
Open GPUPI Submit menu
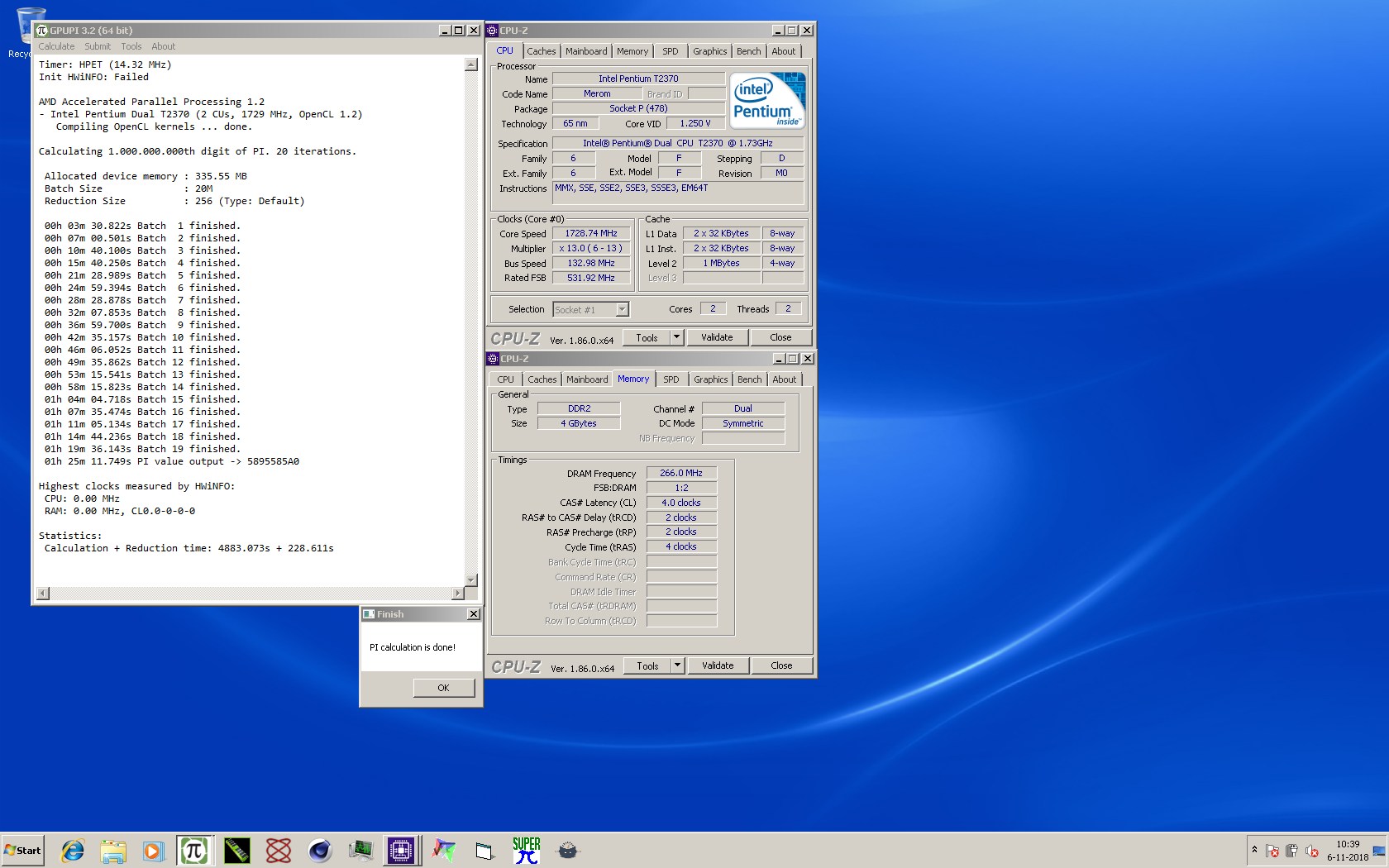(98, 46)
